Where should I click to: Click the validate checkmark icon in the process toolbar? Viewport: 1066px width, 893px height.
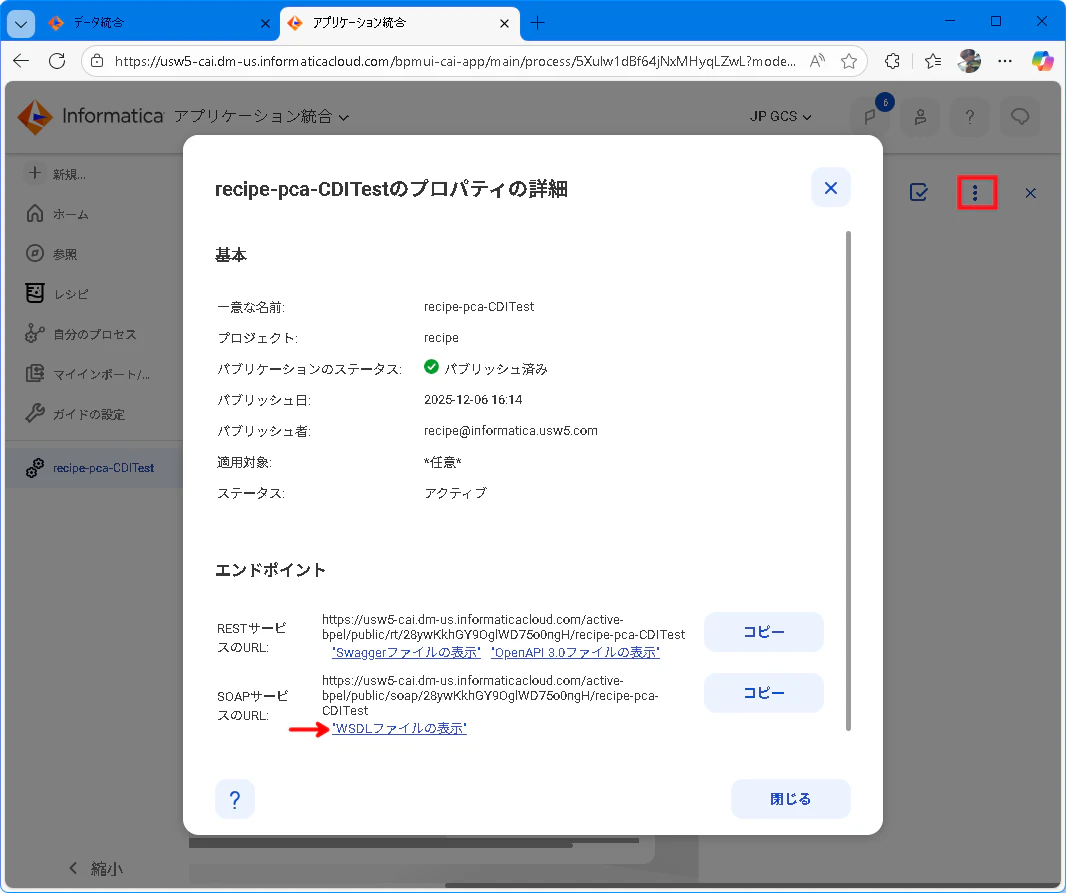coord(918,193)
